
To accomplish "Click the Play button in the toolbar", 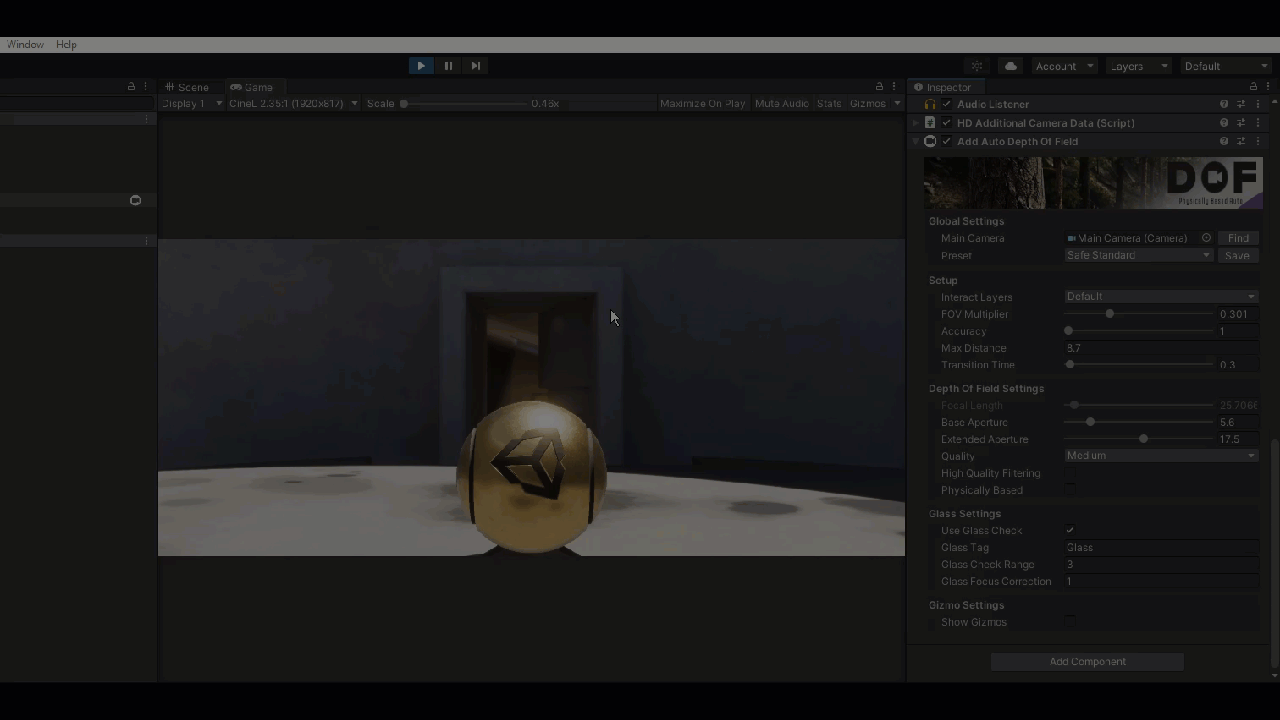I will (421, 66).
